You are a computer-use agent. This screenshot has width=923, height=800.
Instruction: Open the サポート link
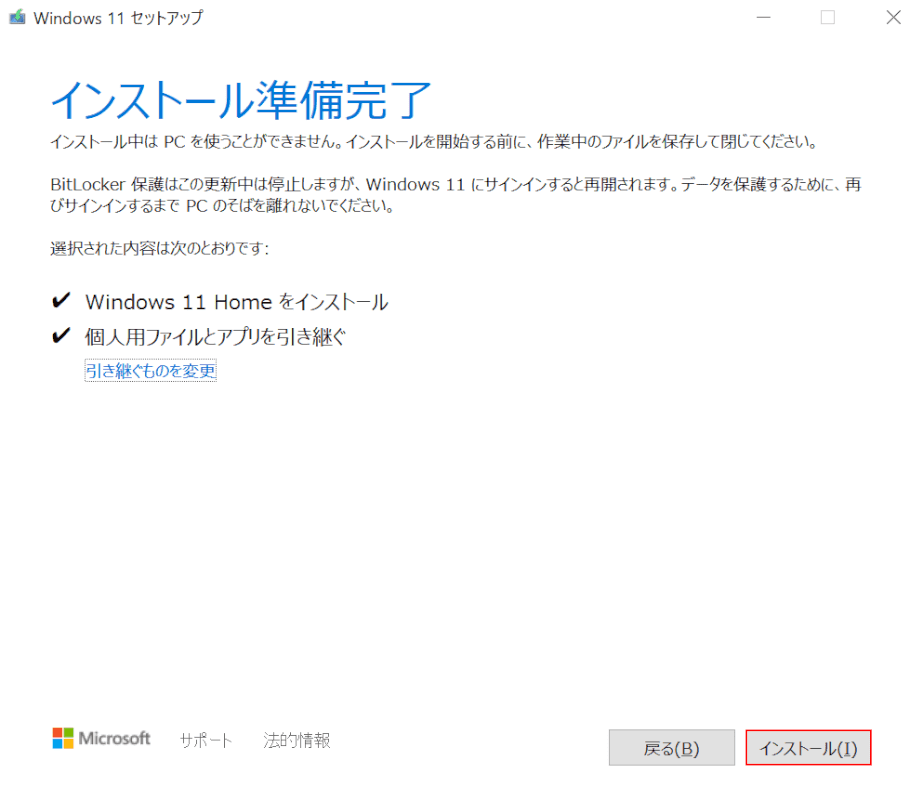point(205,740)
